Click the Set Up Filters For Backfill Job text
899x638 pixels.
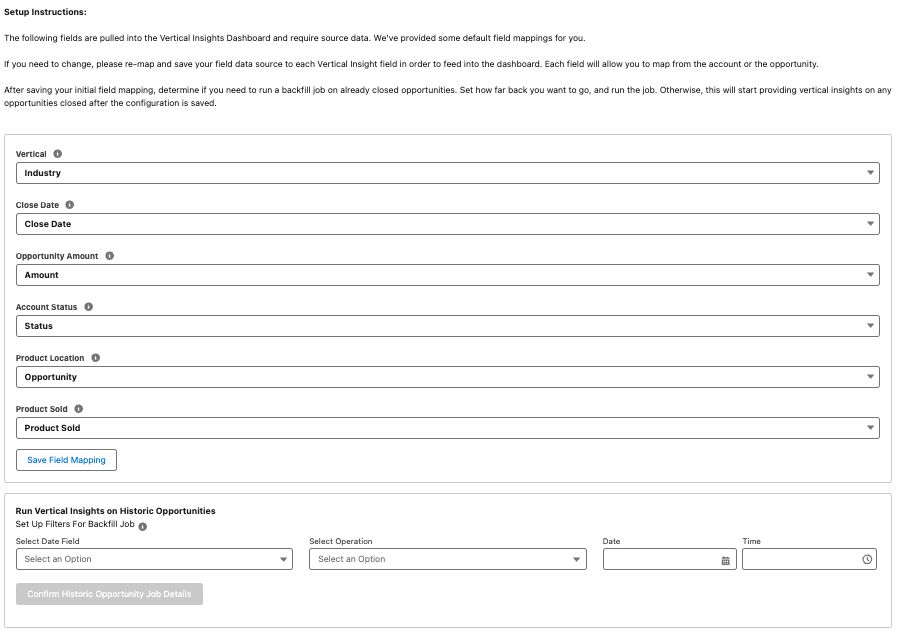[x=75, y=524]
